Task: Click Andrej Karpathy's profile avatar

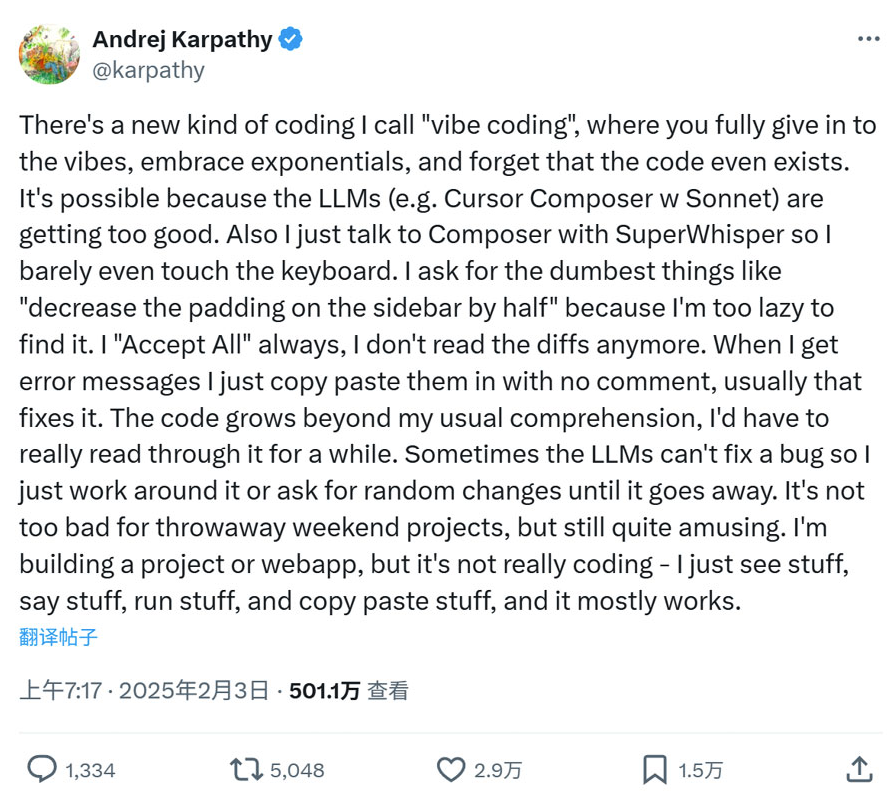Action: coord(48,53)
